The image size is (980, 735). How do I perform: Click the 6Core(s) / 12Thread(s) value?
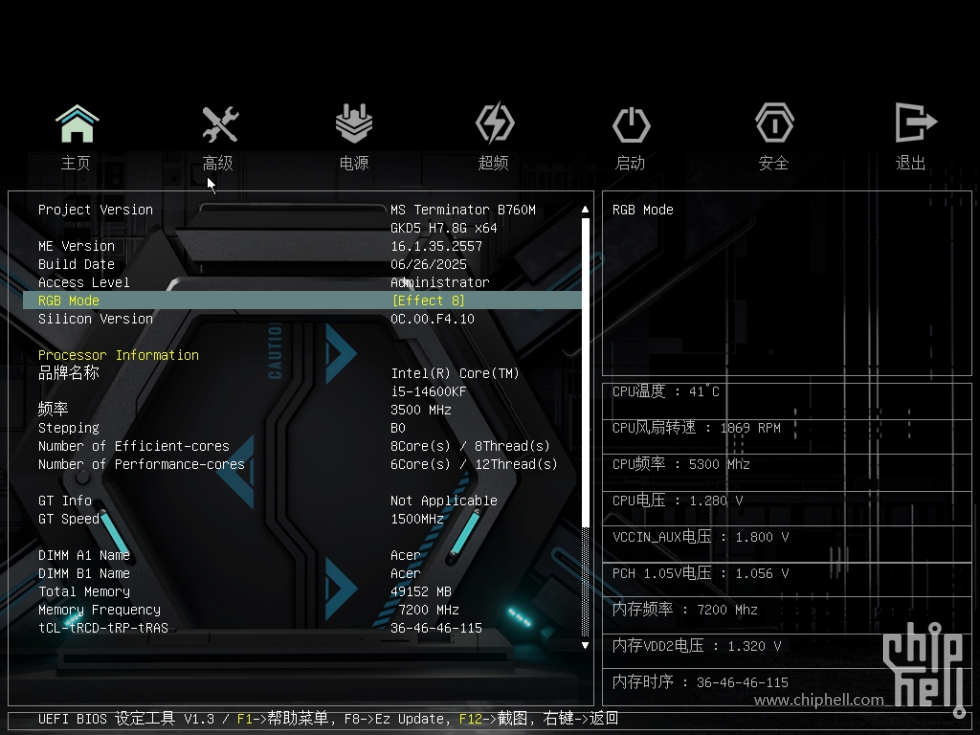point(474,464)
